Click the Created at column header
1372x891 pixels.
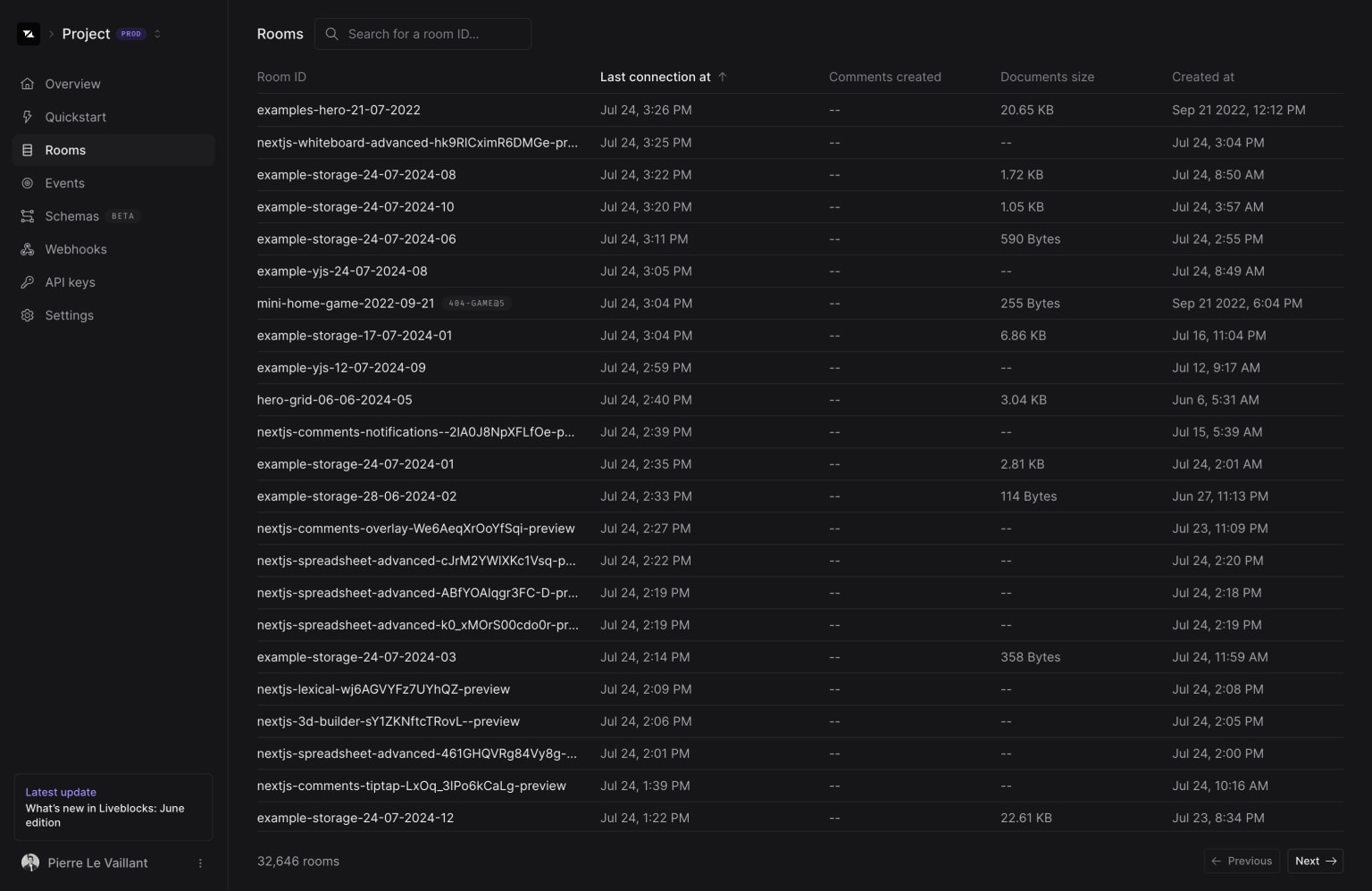[1202, 77]
